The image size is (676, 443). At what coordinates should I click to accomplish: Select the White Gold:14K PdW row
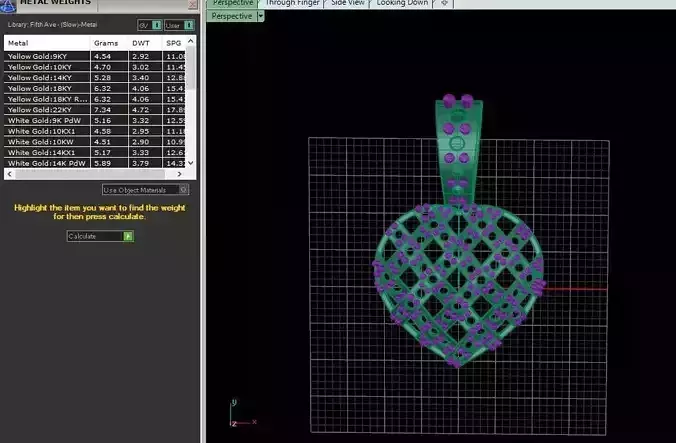tap(95, 163)
